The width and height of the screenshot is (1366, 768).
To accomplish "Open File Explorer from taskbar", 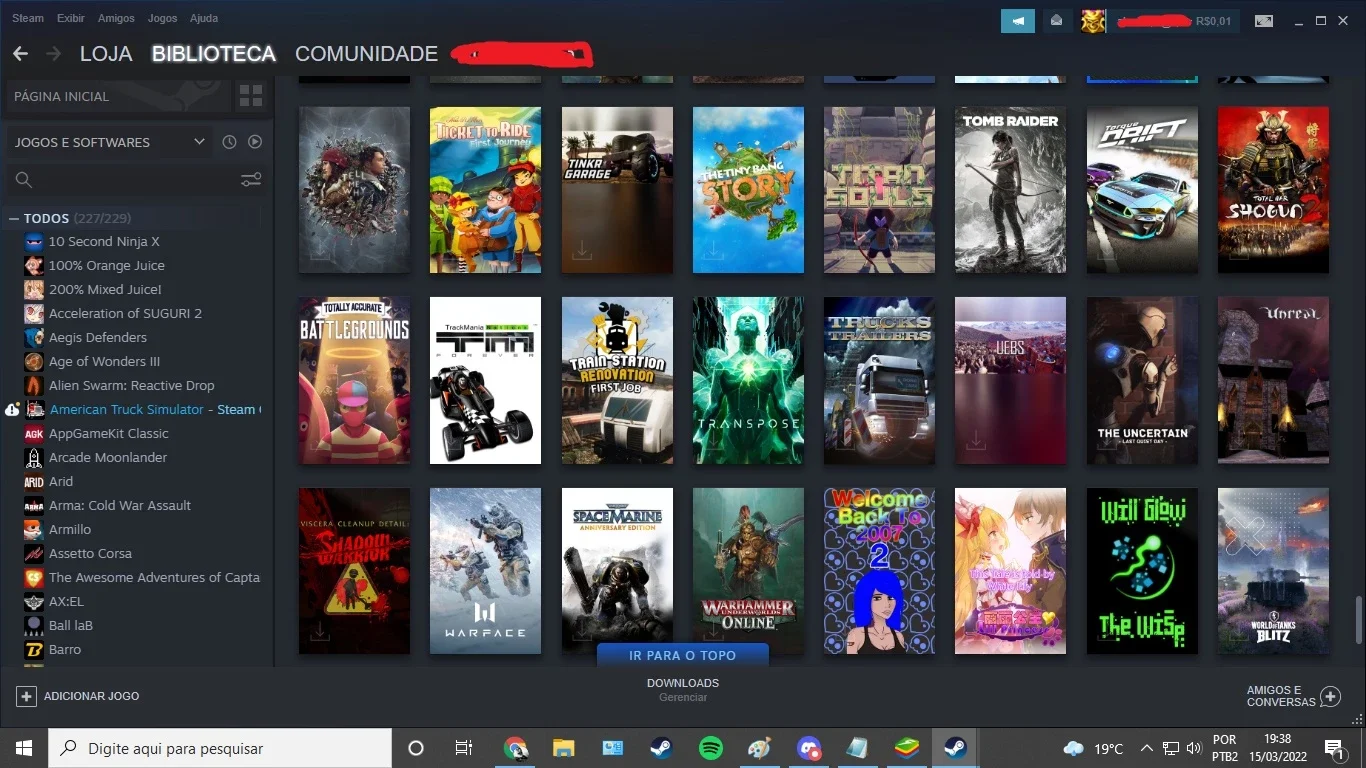I will tap(564, 748).
